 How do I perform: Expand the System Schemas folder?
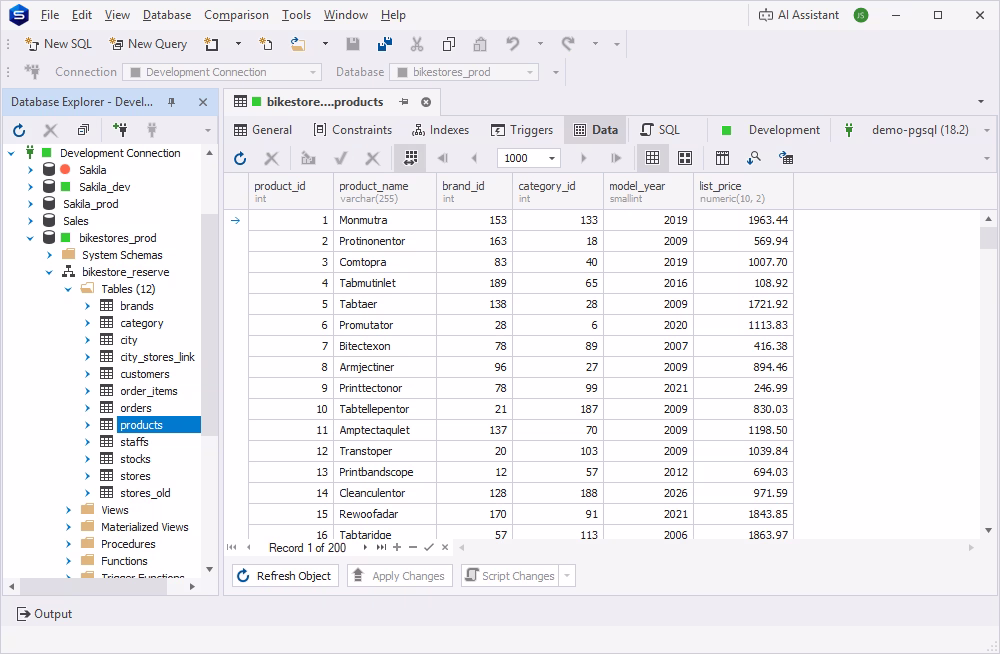(49, 255)
